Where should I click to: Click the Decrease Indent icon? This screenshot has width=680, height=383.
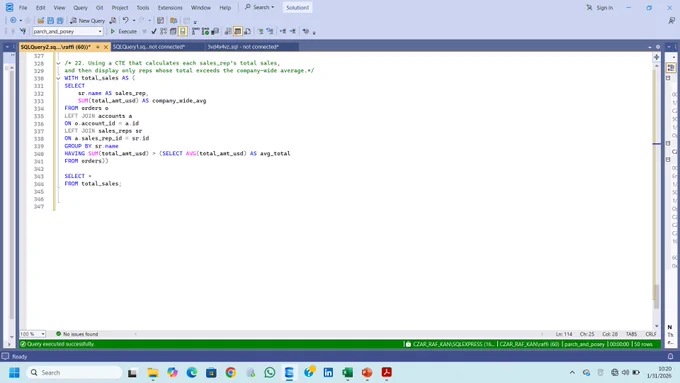(283, 31)
